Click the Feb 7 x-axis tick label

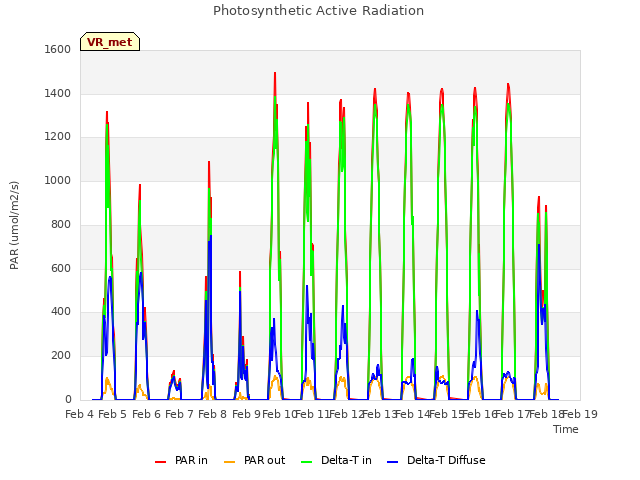tap(179, 414)
